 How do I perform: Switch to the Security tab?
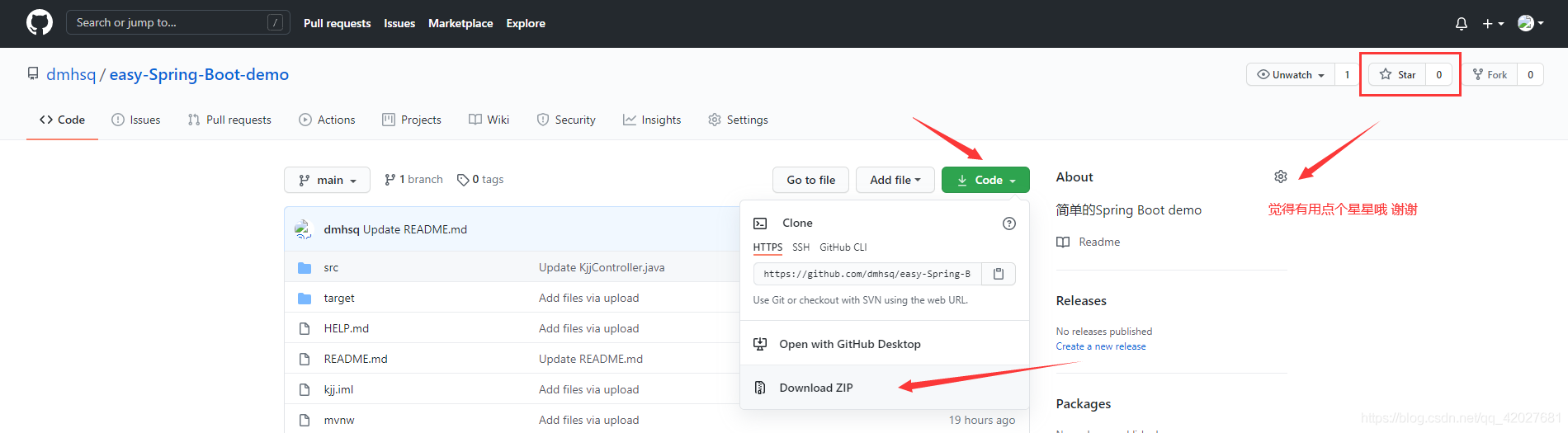coord(566,120)
